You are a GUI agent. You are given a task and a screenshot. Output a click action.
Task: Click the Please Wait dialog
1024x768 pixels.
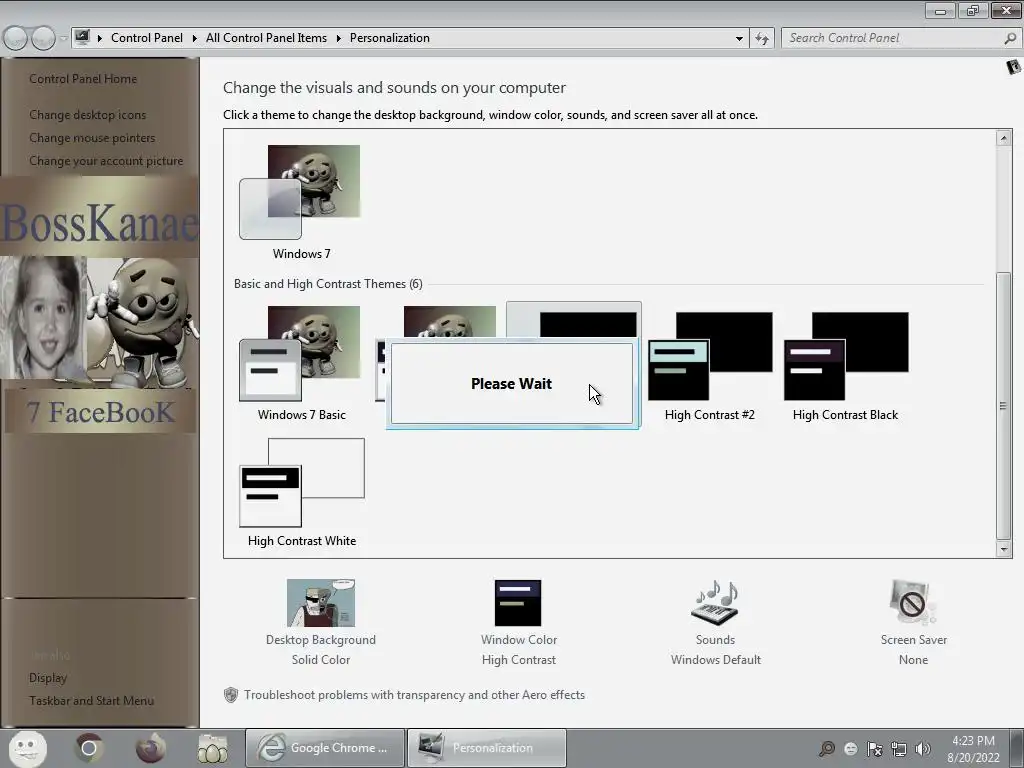(512, 383)
